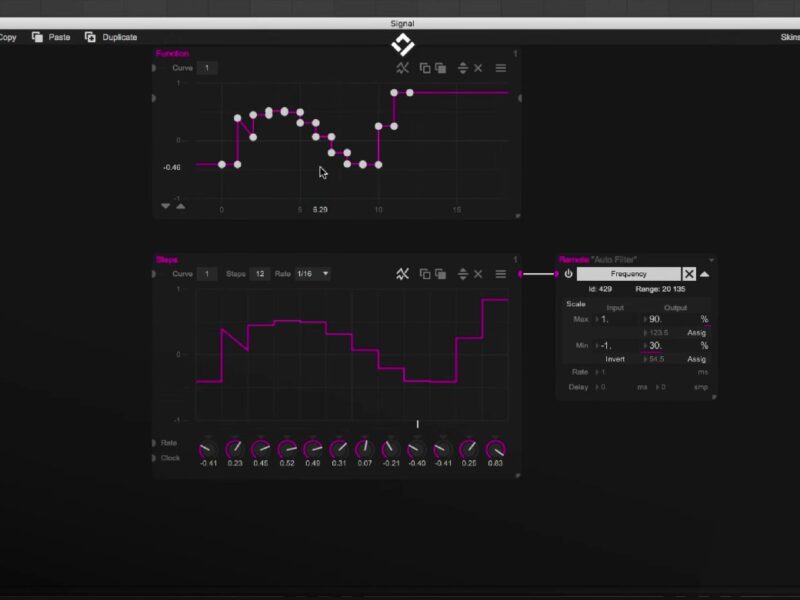The image size is (800, 600).
Task: Click Paste in the top toolbar
Action: coord(51,37)
